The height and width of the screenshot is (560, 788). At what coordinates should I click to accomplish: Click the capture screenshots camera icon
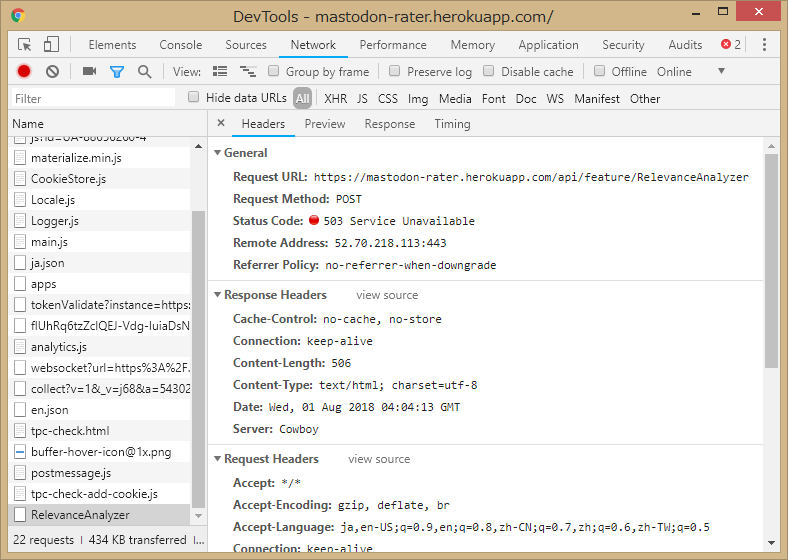(89, 71)
